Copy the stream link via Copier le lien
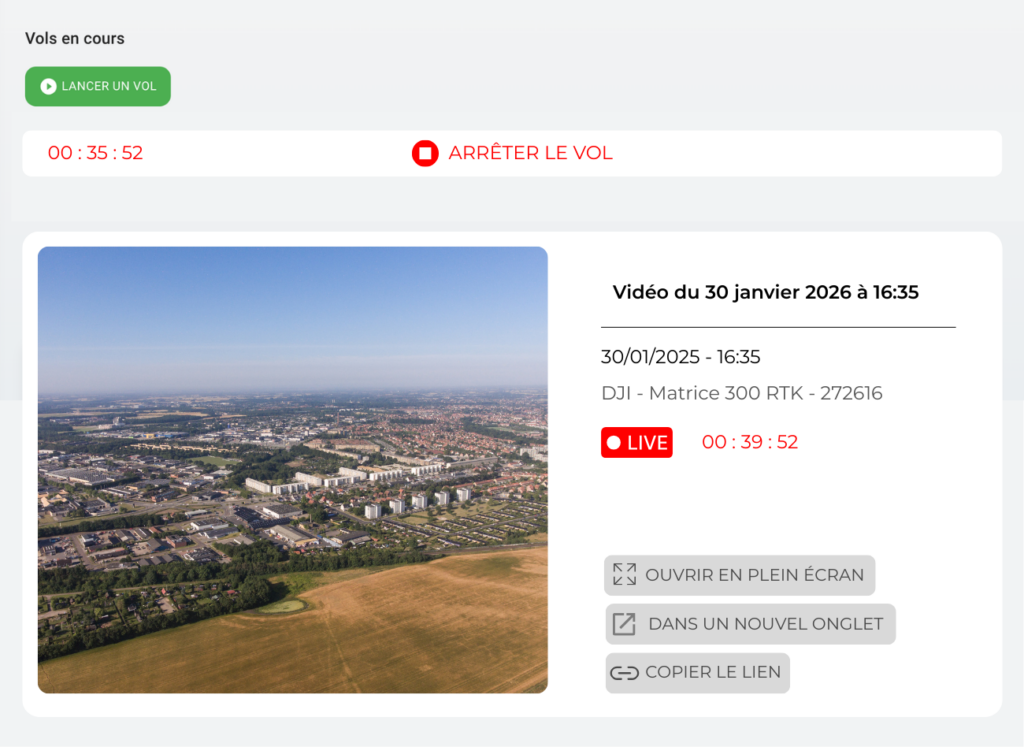The image size is (1024, 747). (x=697, y=673)
